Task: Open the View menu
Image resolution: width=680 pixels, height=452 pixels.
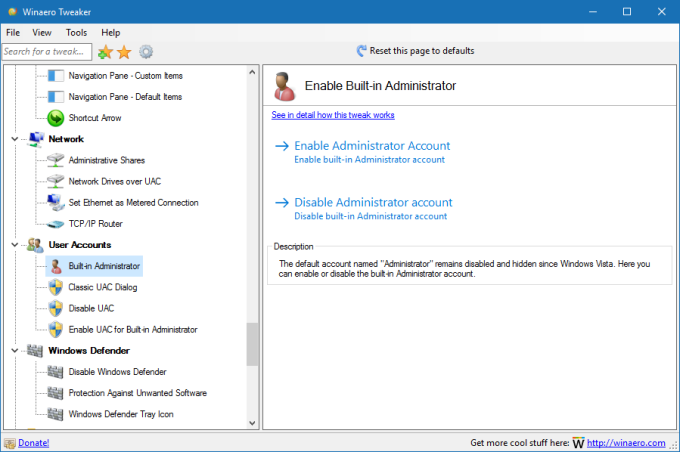Action: click(42, 33)
